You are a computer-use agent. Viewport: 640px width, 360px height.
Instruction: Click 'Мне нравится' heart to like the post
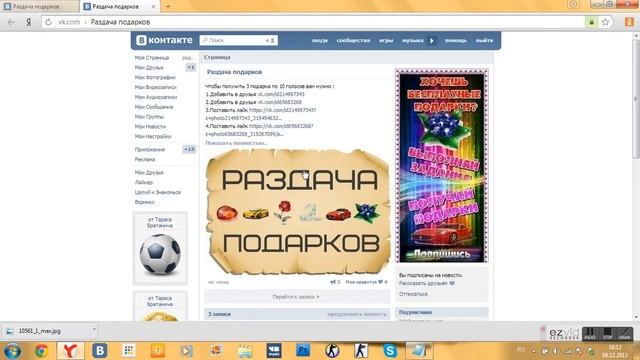click(x=366, y=282)
